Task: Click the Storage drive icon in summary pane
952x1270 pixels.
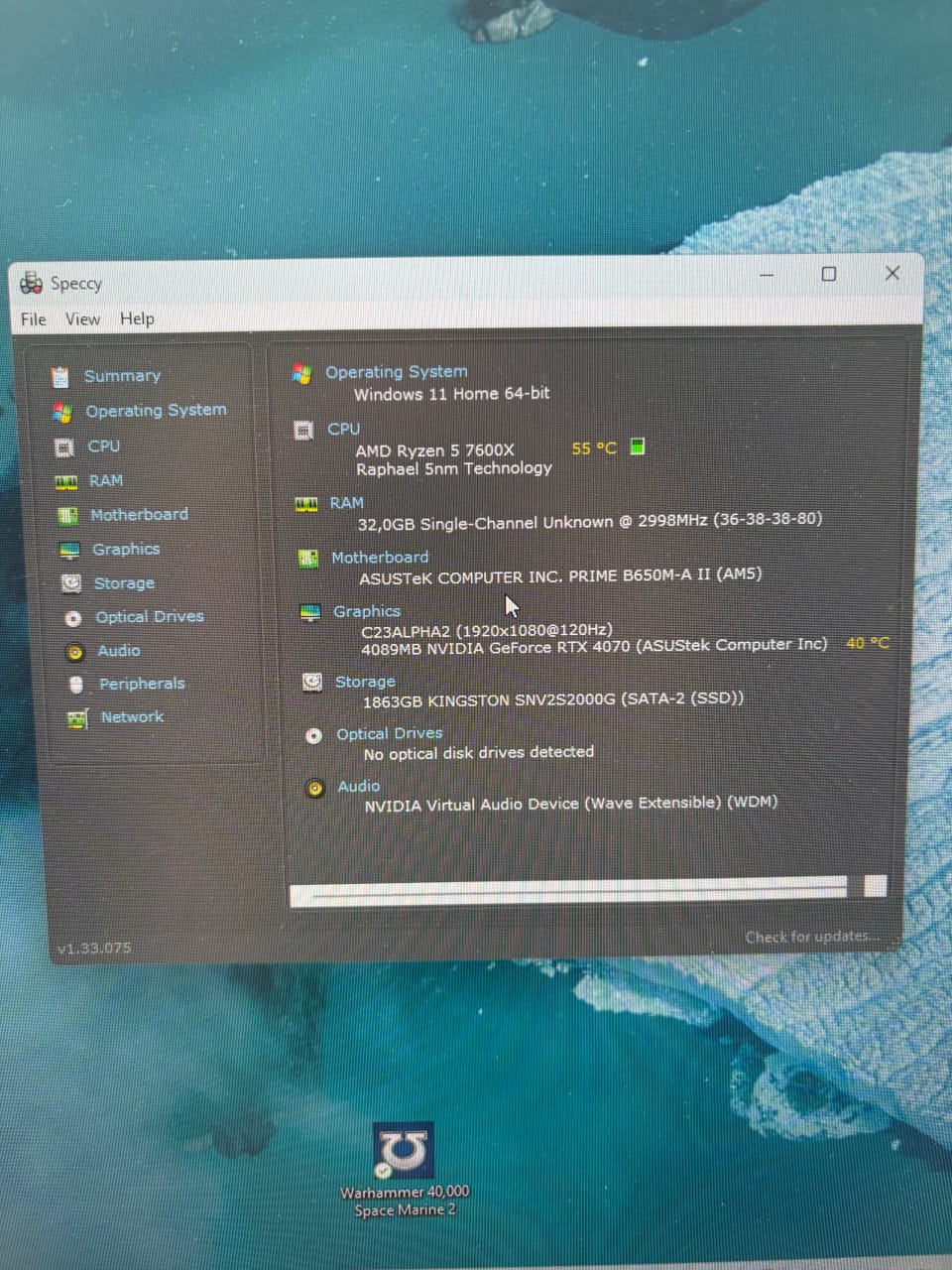Action: (312, 683)
